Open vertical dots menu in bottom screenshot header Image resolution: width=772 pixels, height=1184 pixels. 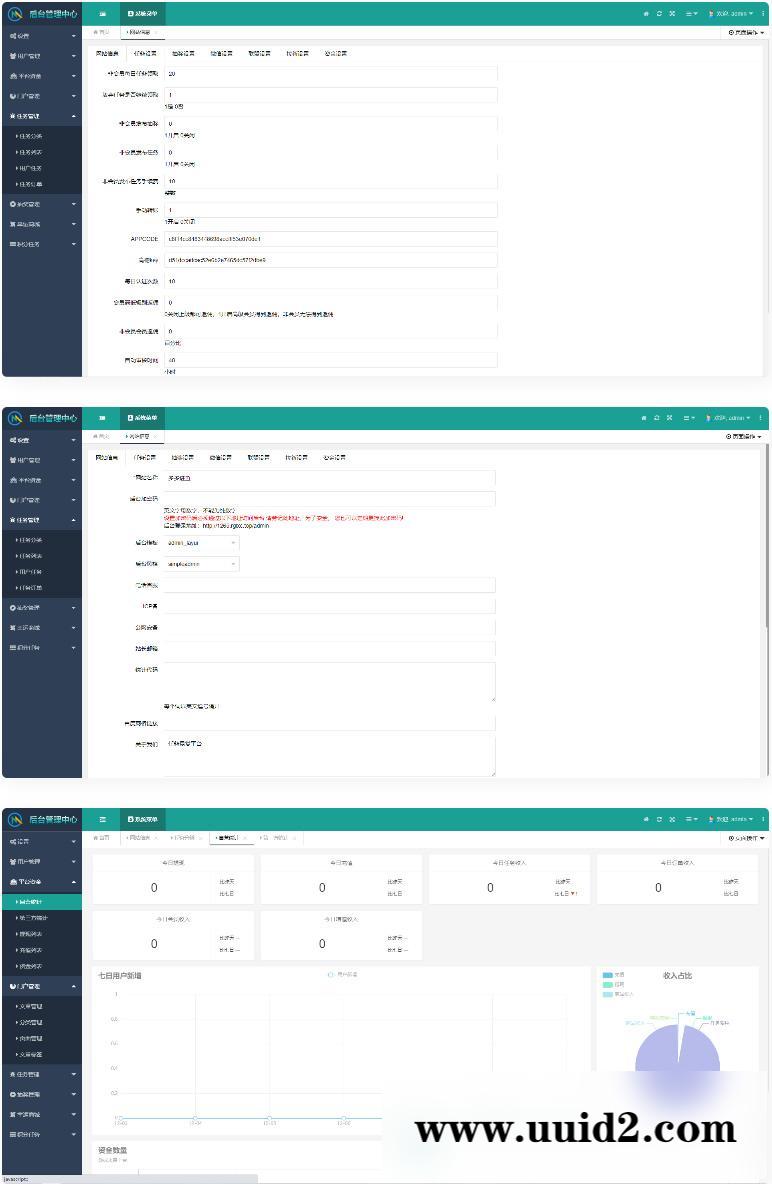(761, 819)
